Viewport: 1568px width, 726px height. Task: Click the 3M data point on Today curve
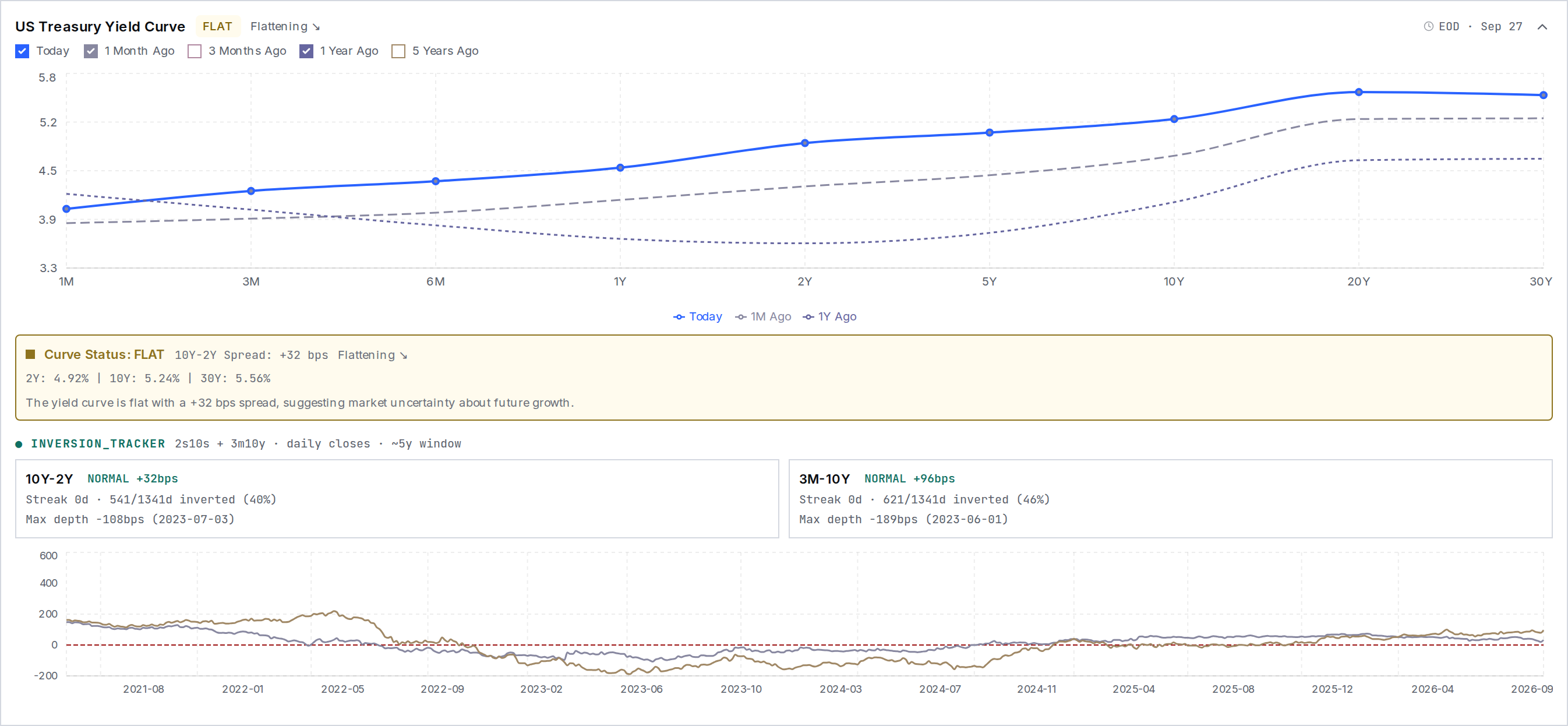[251, 191]
